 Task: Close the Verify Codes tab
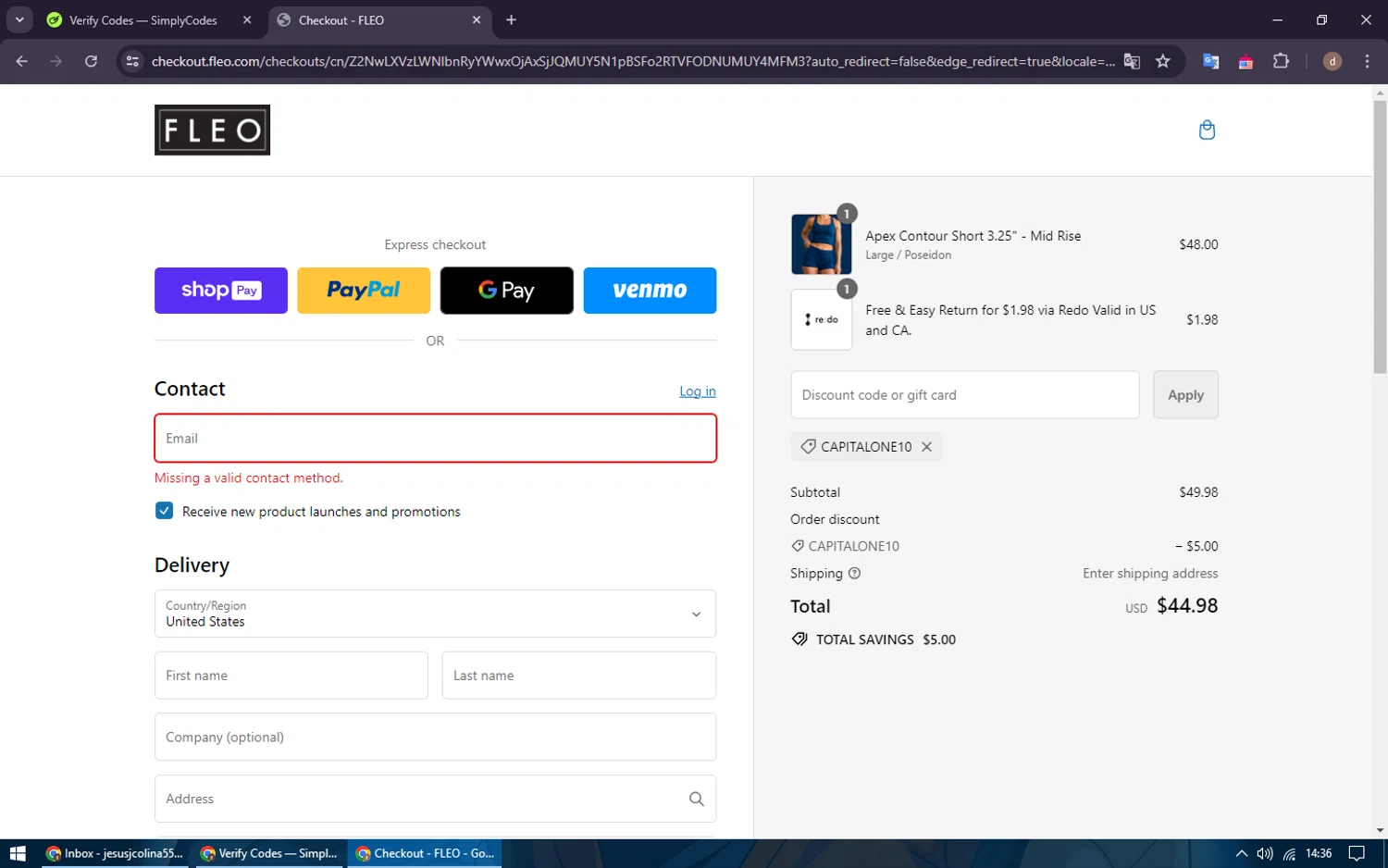247,19
